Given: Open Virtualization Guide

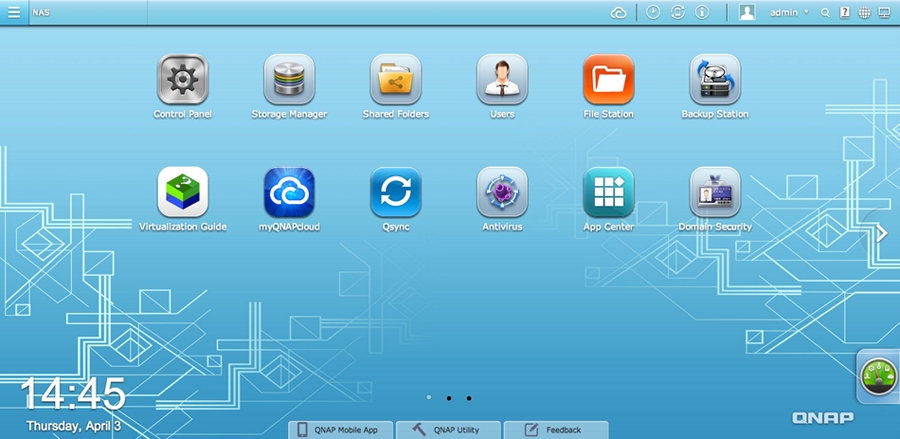Looking at the screenshot, I should tap(182, 192).
